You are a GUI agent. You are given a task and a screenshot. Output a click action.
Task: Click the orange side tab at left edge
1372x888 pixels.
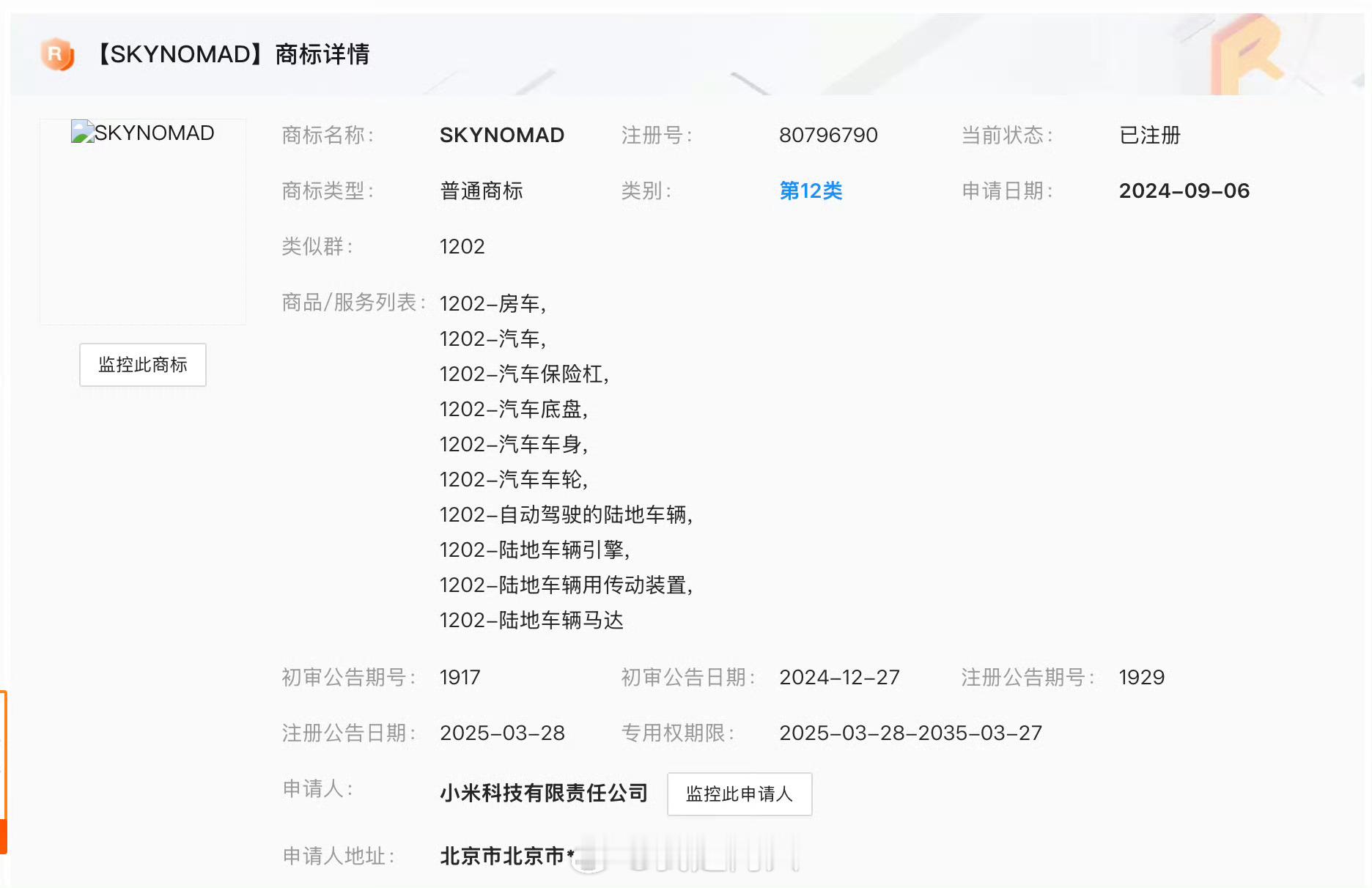point(3,772)
